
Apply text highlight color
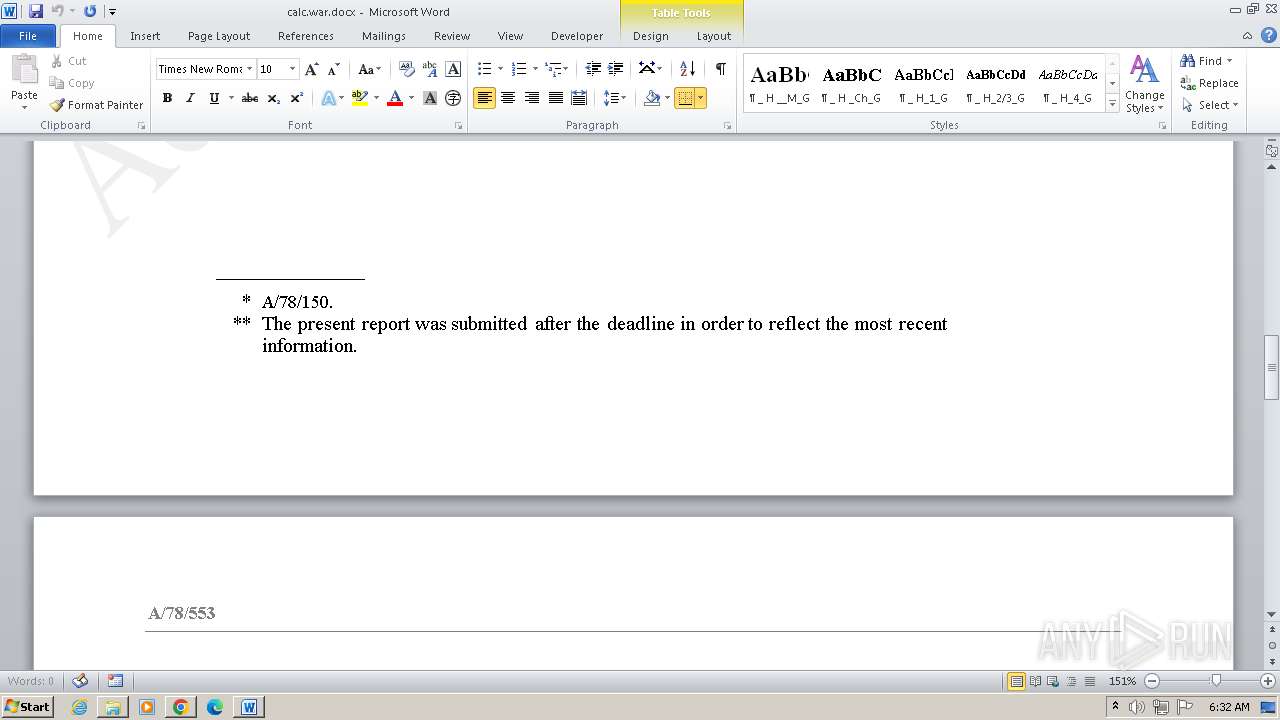[360, 98]
